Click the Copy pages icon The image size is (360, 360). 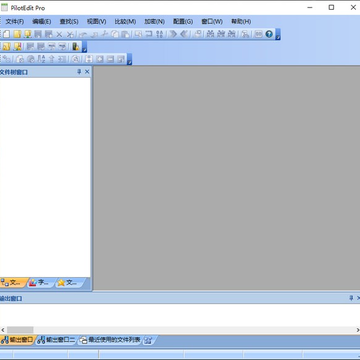point(115,34)
